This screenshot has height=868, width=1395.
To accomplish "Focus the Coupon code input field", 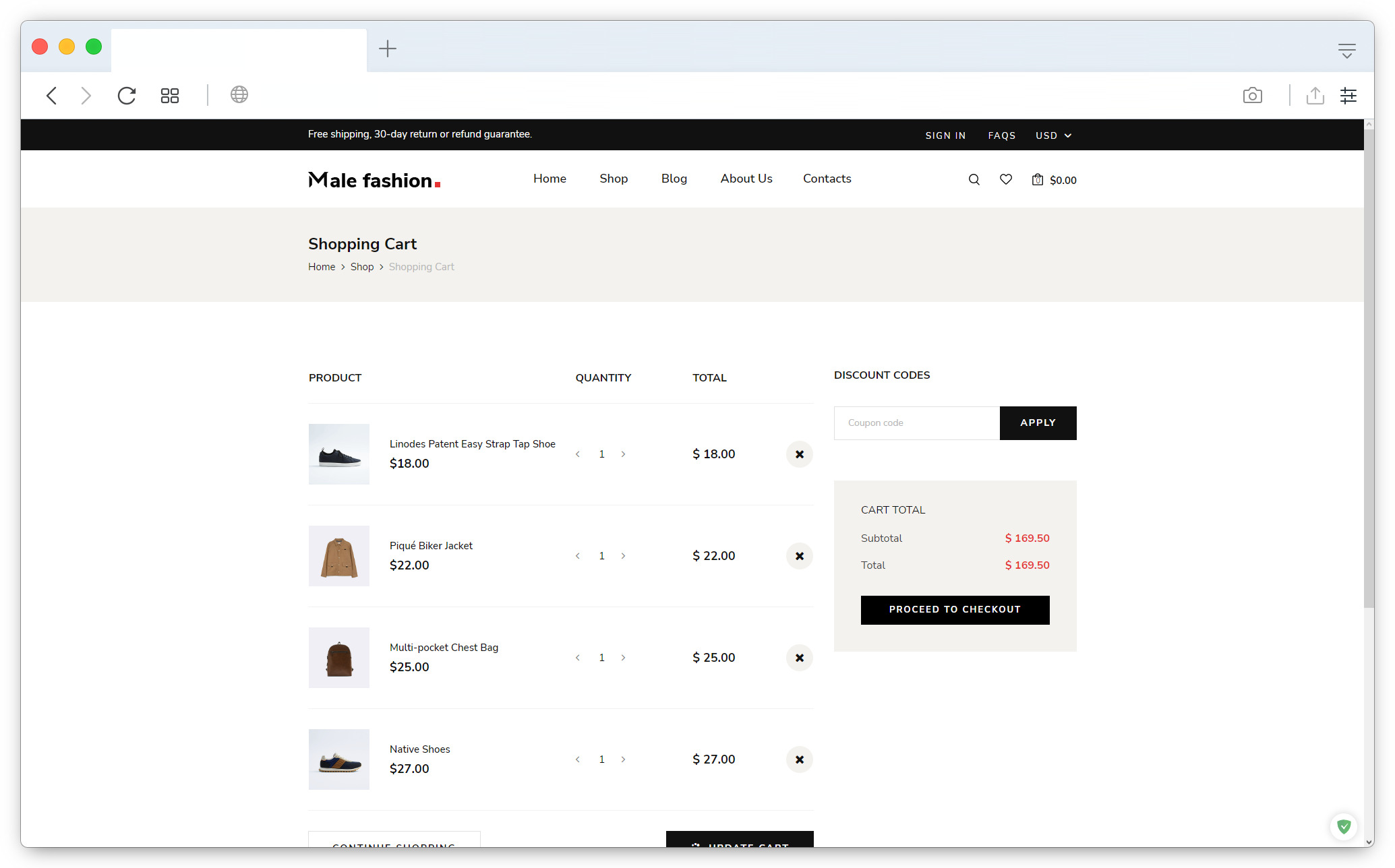I will 917,423.
